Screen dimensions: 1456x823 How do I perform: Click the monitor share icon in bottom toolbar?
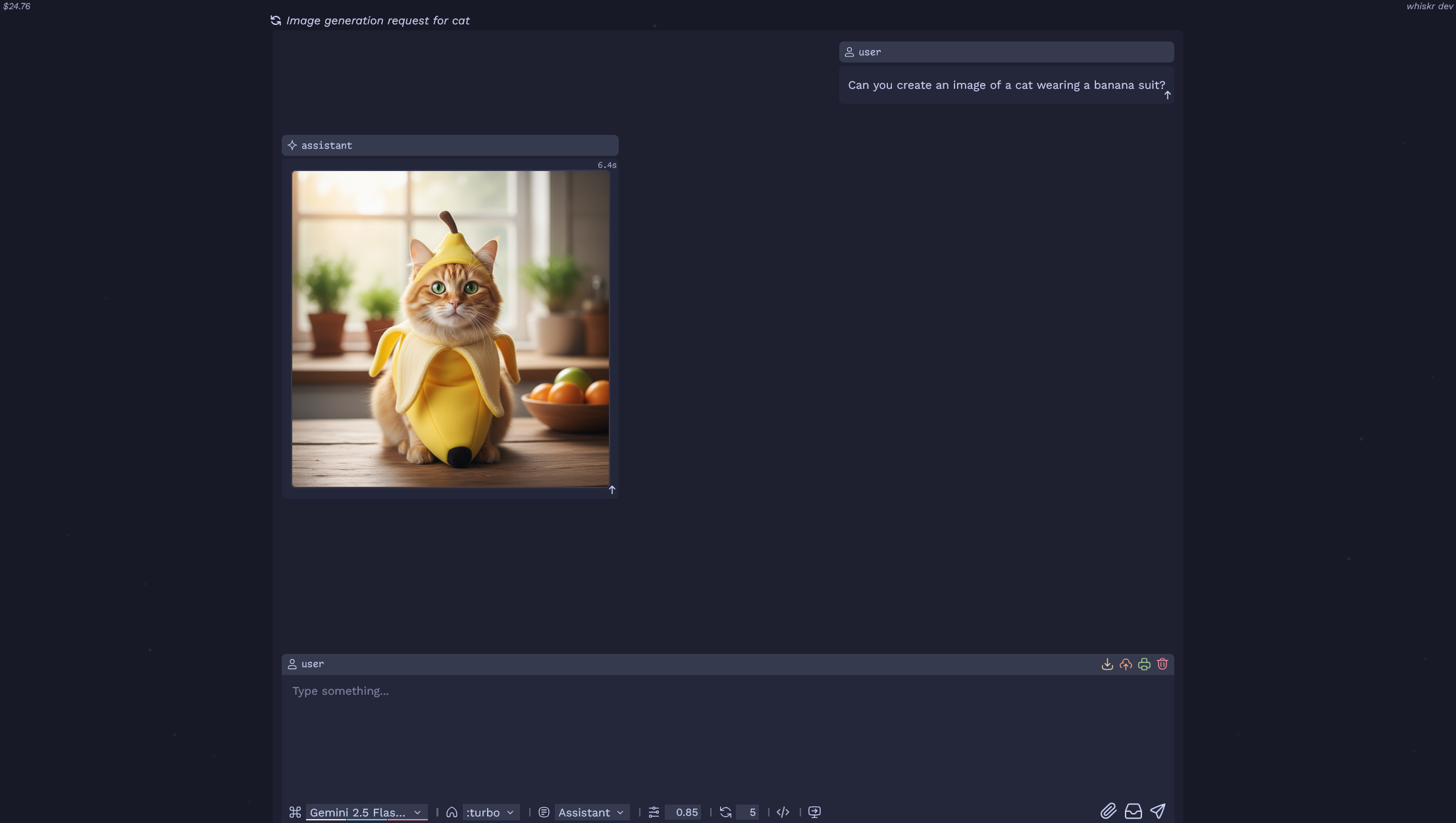tap(814, 812)
